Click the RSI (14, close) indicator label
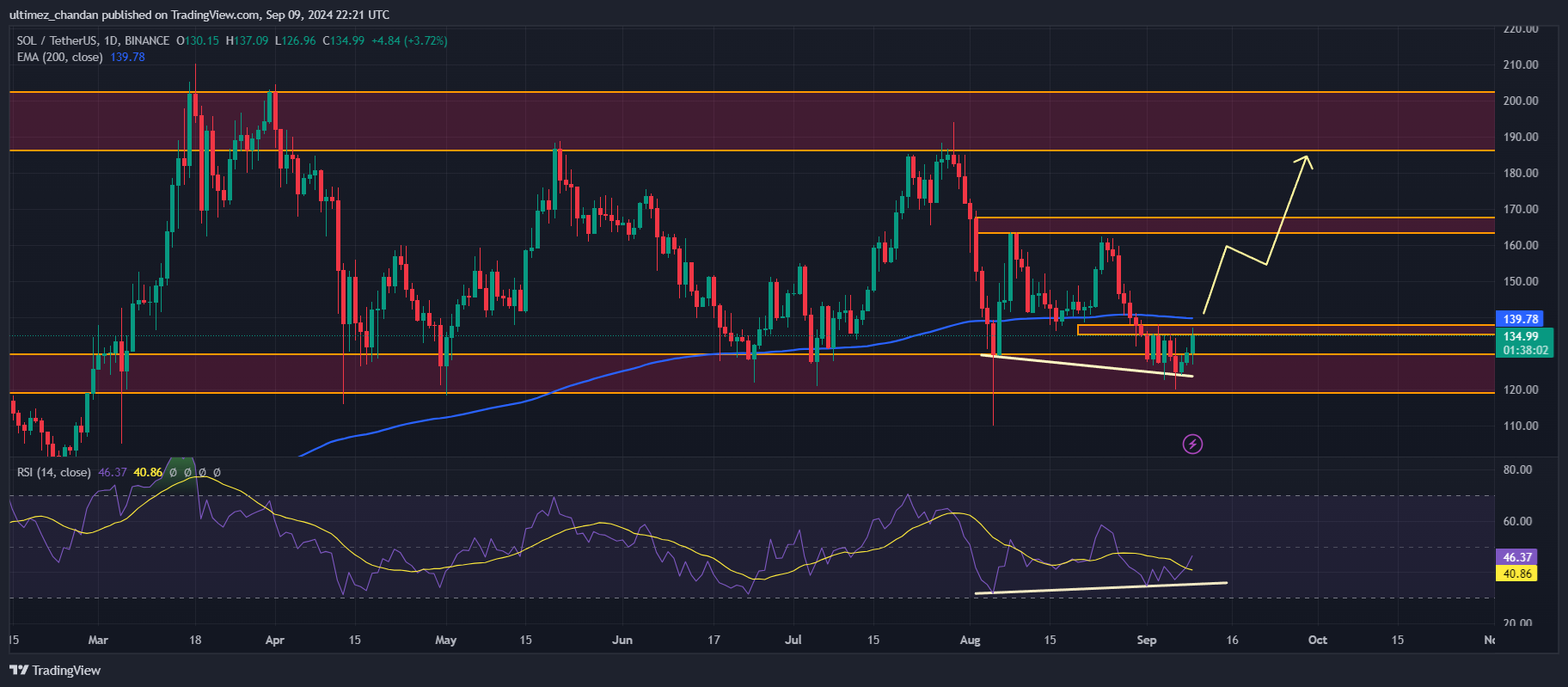The width and height of the screenshot is (1568, 687). 53,472
